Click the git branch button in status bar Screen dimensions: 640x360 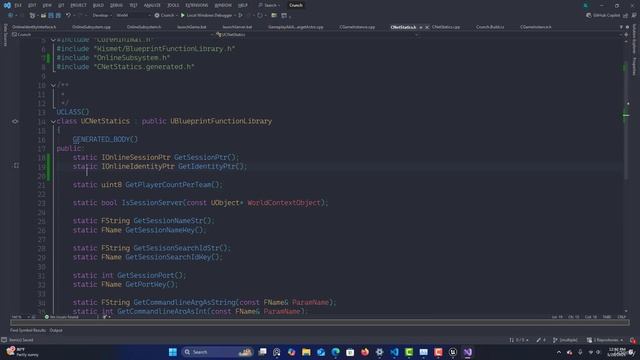click(565, 340)
